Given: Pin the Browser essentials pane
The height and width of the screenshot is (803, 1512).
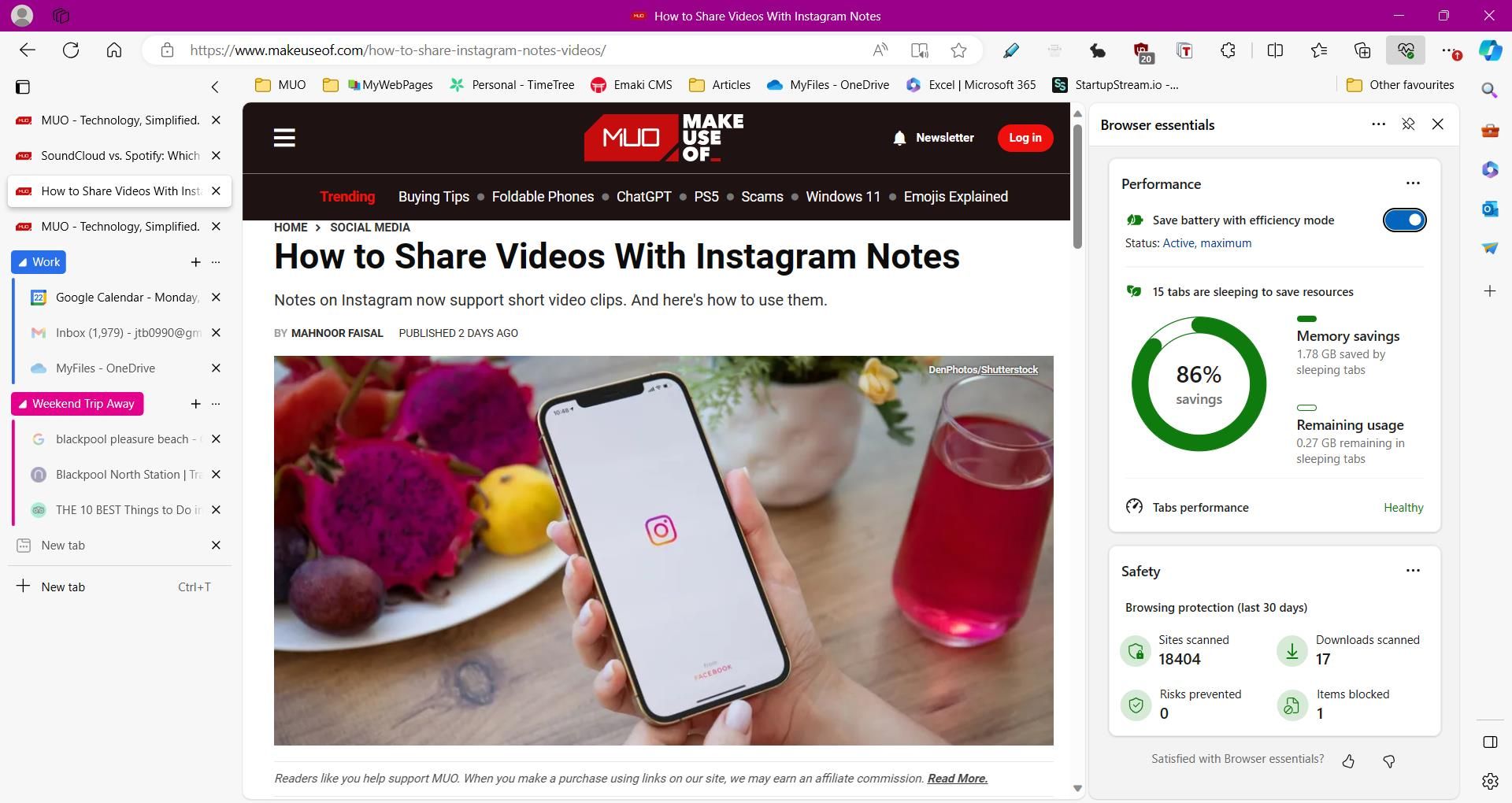Looking at the screenshot, I should tap(1408, 124).
